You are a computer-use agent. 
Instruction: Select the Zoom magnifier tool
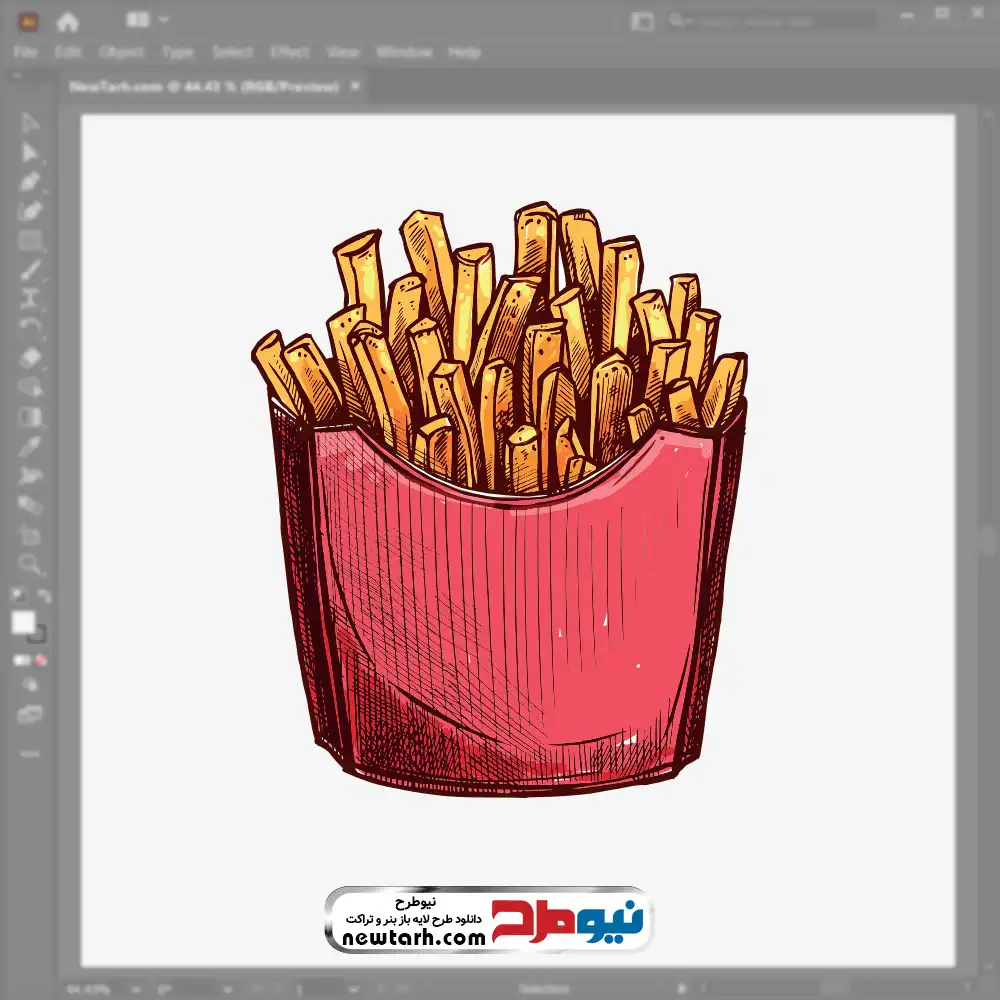(30, 564)
